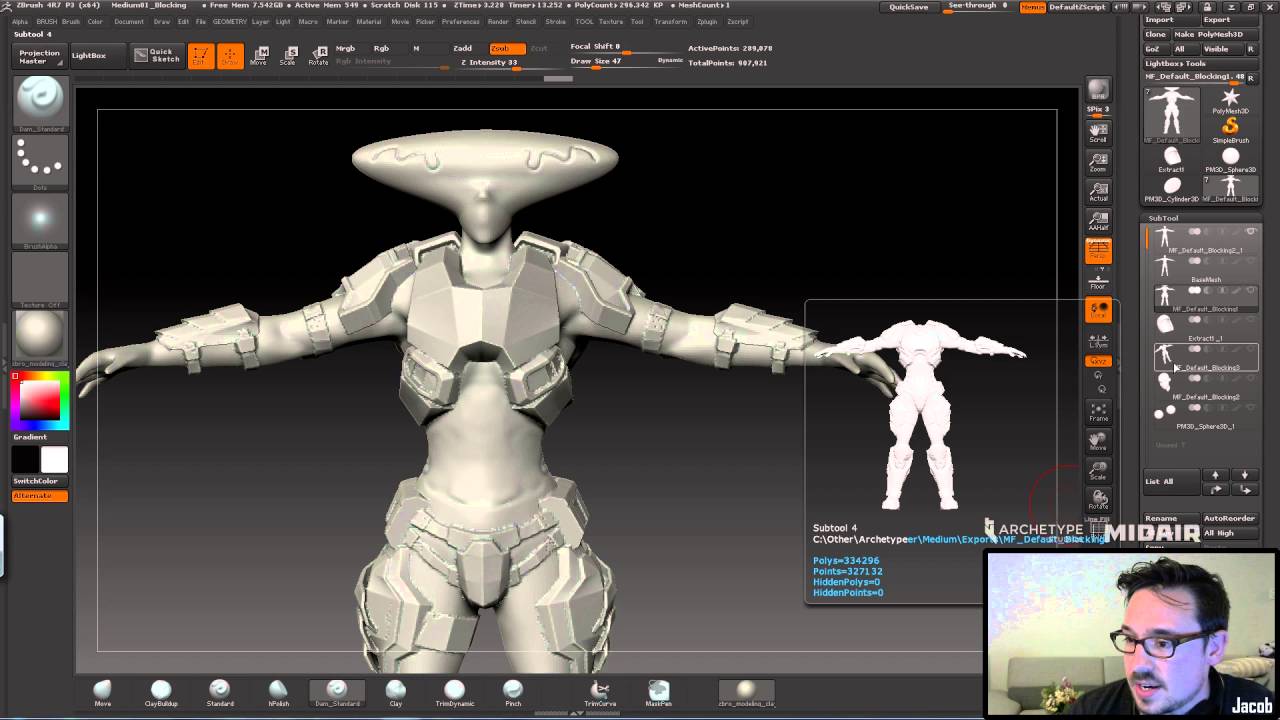Viewport: 1280px width, 720px height.
Task: Open Transform menu
Action: pyautogui.click(x=670, y=21)
